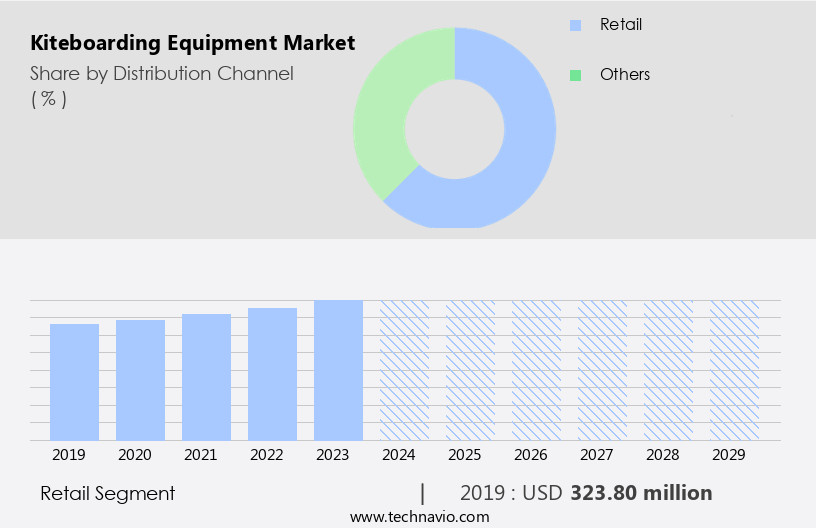Open the www.technavio.com link
816x528 pixels.
(420, 517)
